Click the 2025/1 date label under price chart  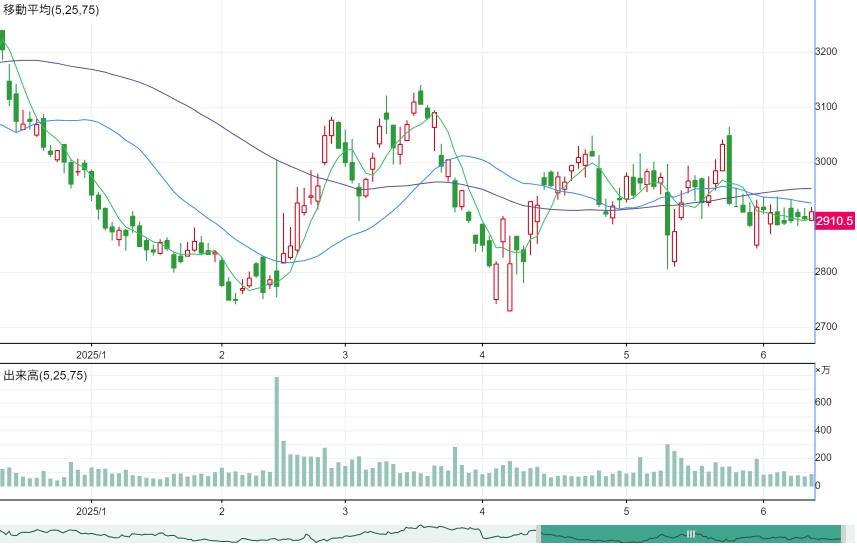pos(91,355)
